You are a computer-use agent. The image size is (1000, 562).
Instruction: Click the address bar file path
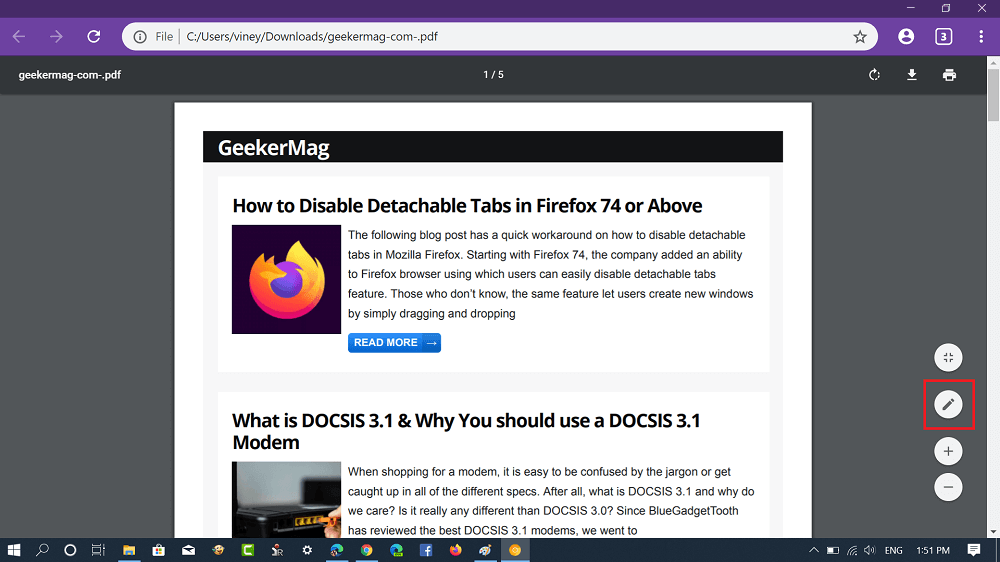pos(312,36)
